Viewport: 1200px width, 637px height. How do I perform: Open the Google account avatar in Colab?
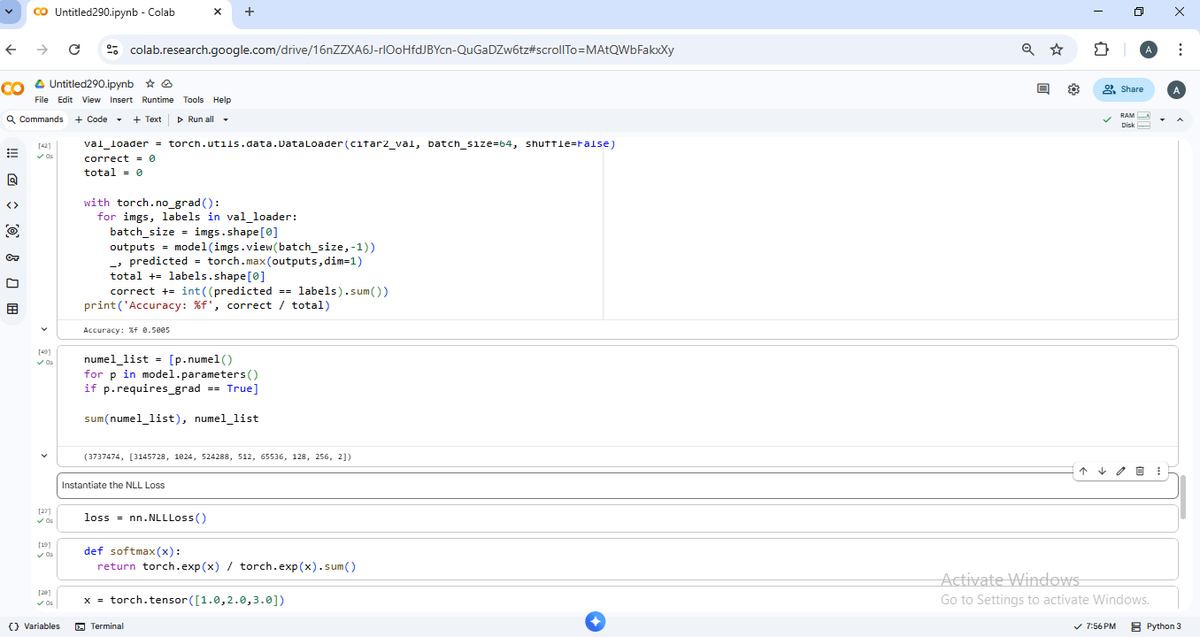click(1177, 89)
